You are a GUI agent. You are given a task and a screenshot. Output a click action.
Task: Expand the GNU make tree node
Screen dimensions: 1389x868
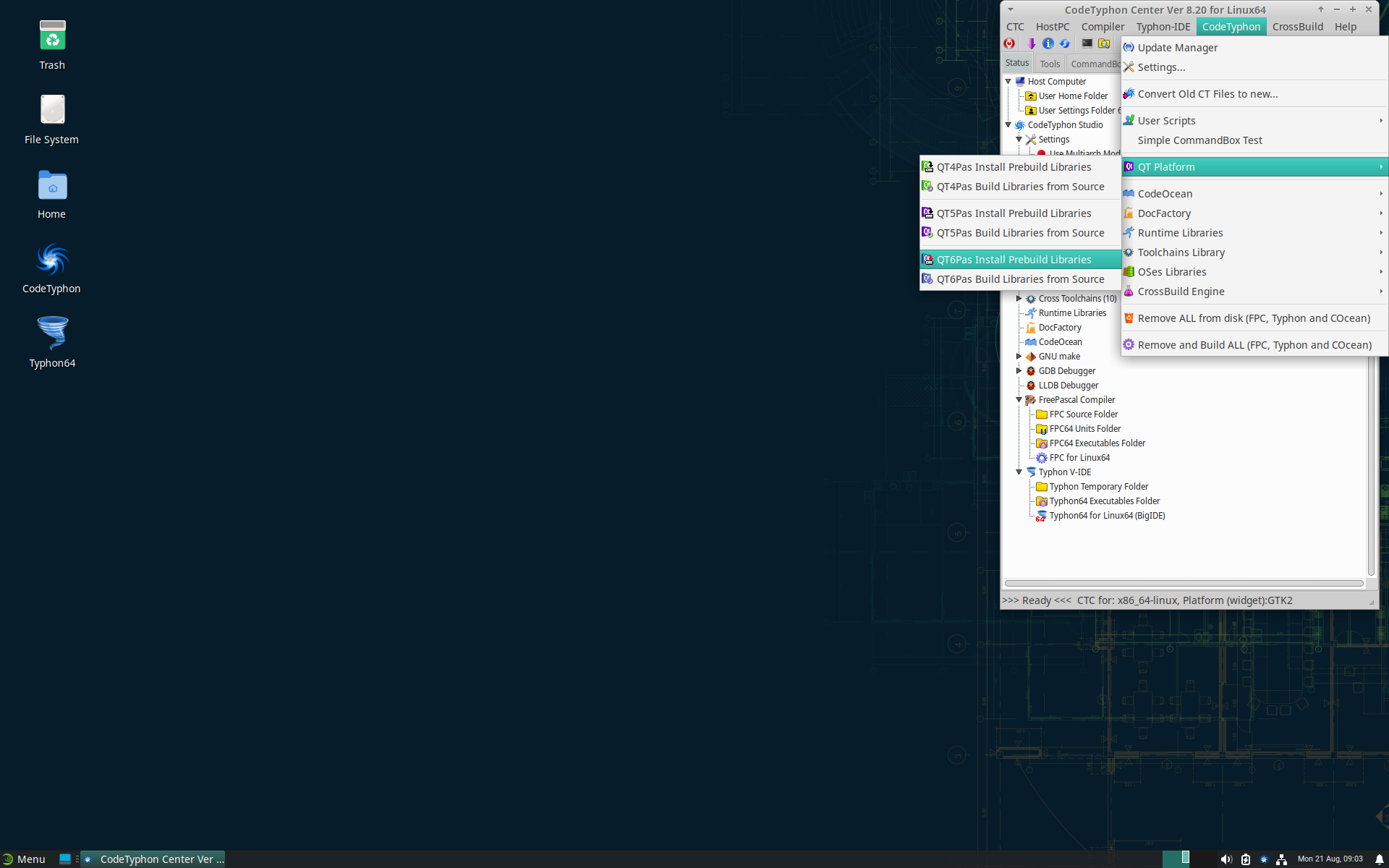click(1019, 357)
